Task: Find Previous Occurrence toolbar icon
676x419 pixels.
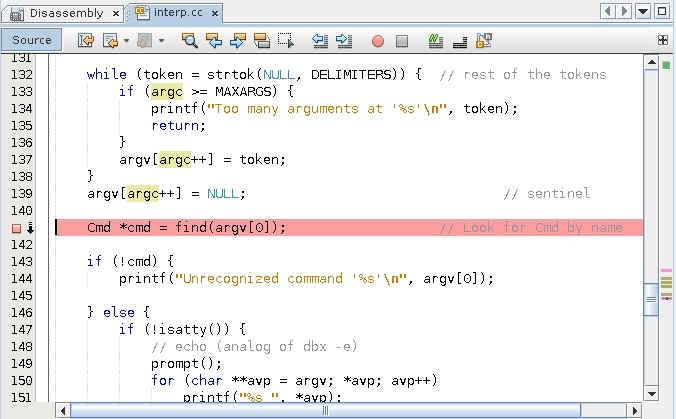Action: click(x=214, y=41)
